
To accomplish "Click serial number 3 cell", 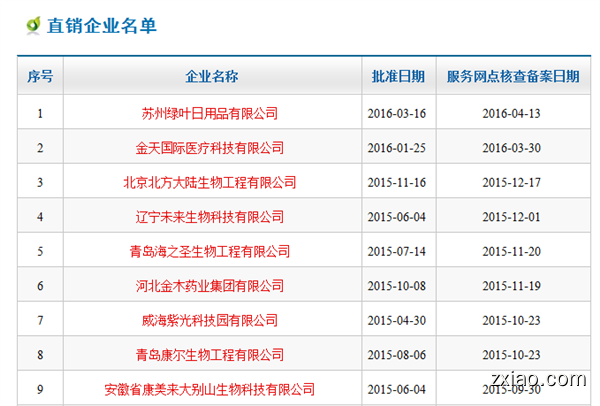I will click(40, 183).
